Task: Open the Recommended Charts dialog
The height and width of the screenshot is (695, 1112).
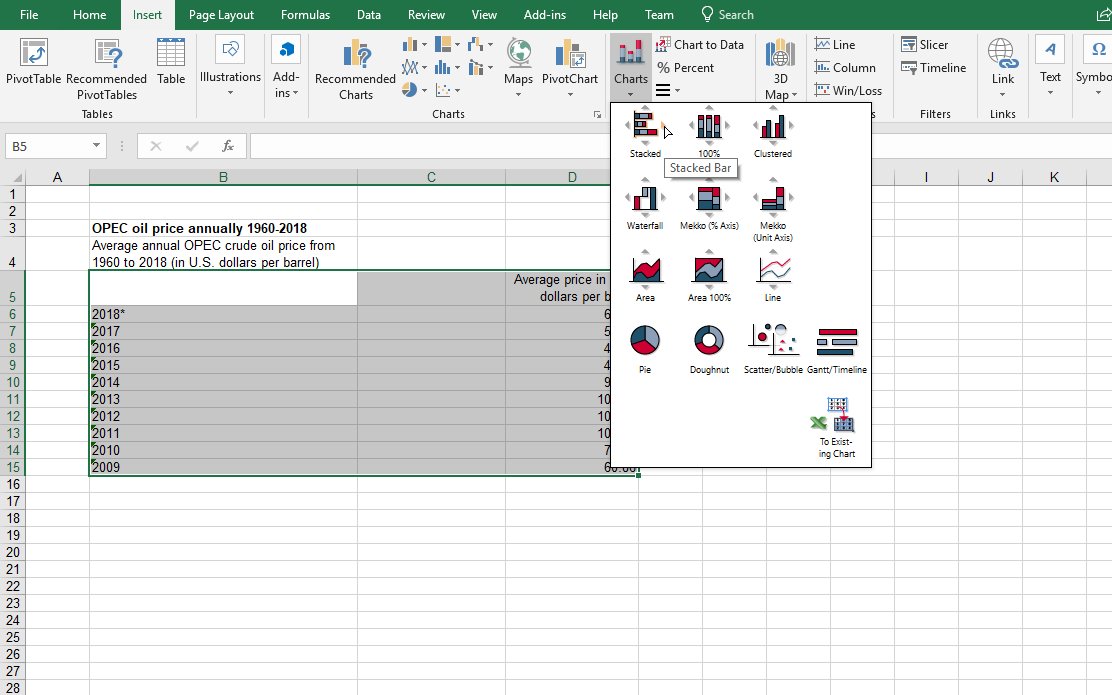Action: tap(355, 70)
